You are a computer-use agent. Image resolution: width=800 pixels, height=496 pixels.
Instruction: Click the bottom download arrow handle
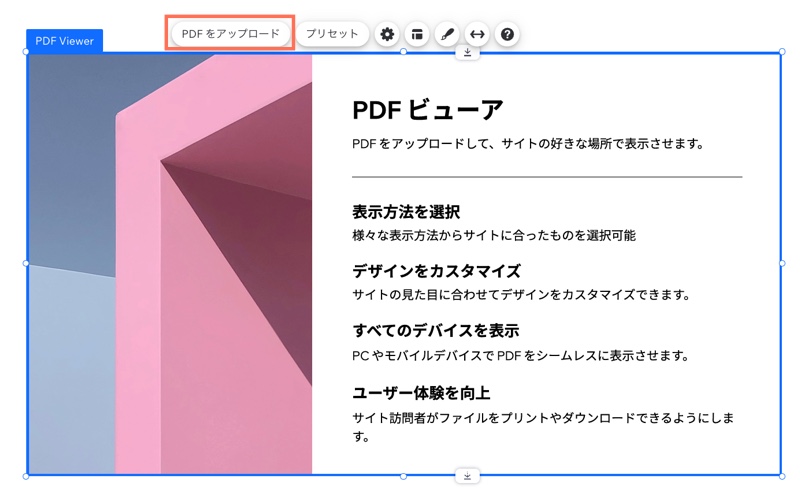point(467,476)
